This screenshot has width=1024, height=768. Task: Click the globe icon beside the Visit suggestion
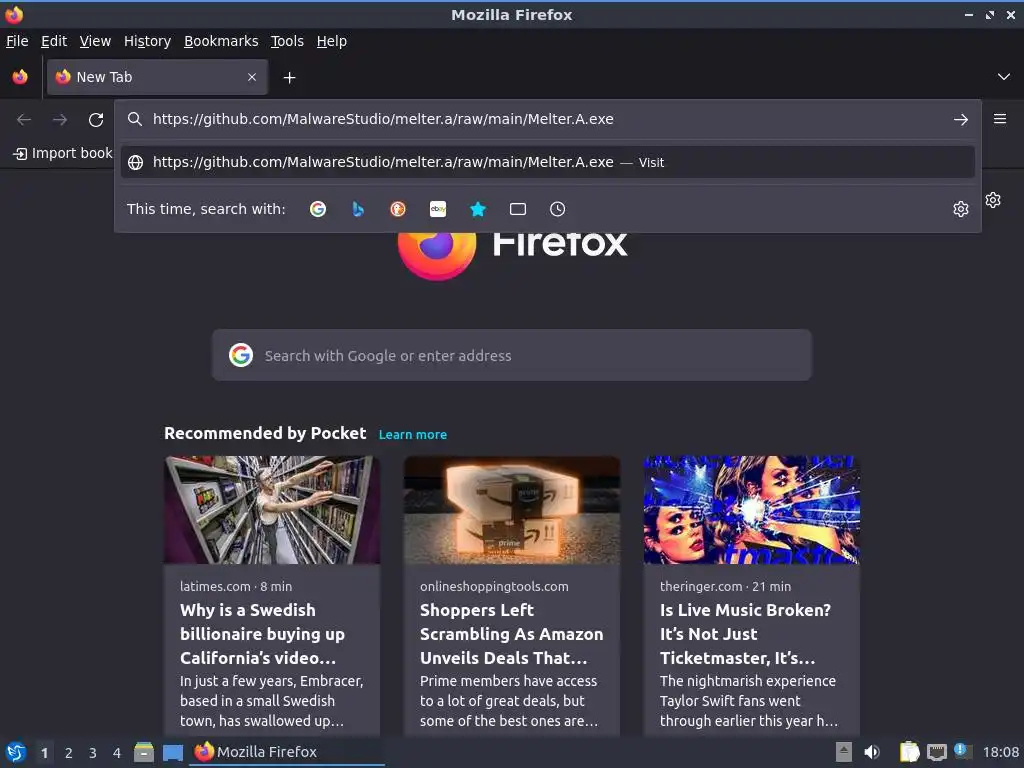135,162
